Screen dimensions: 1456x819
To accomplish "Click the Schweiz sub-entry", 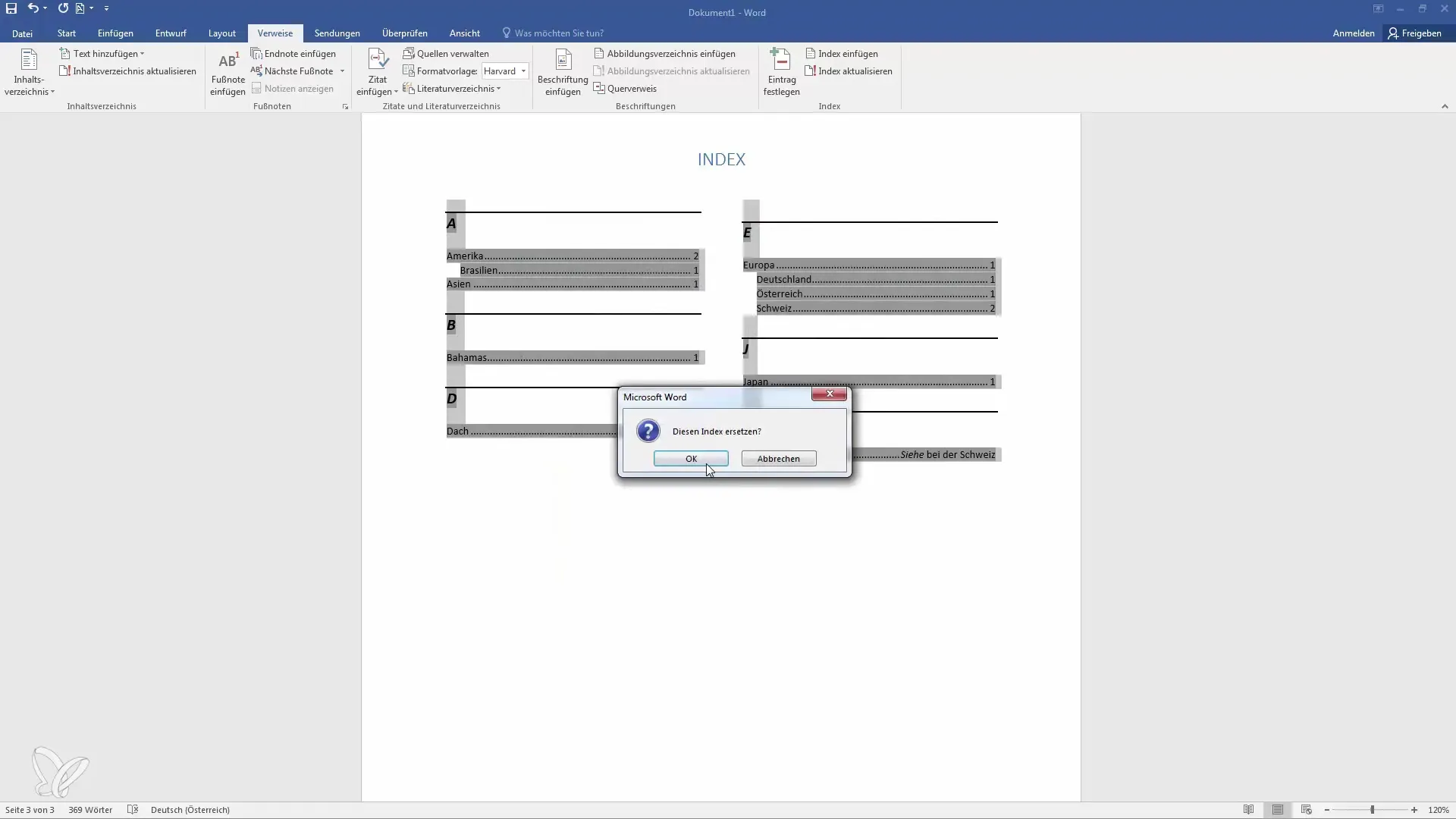I will [x=876, y=309].
